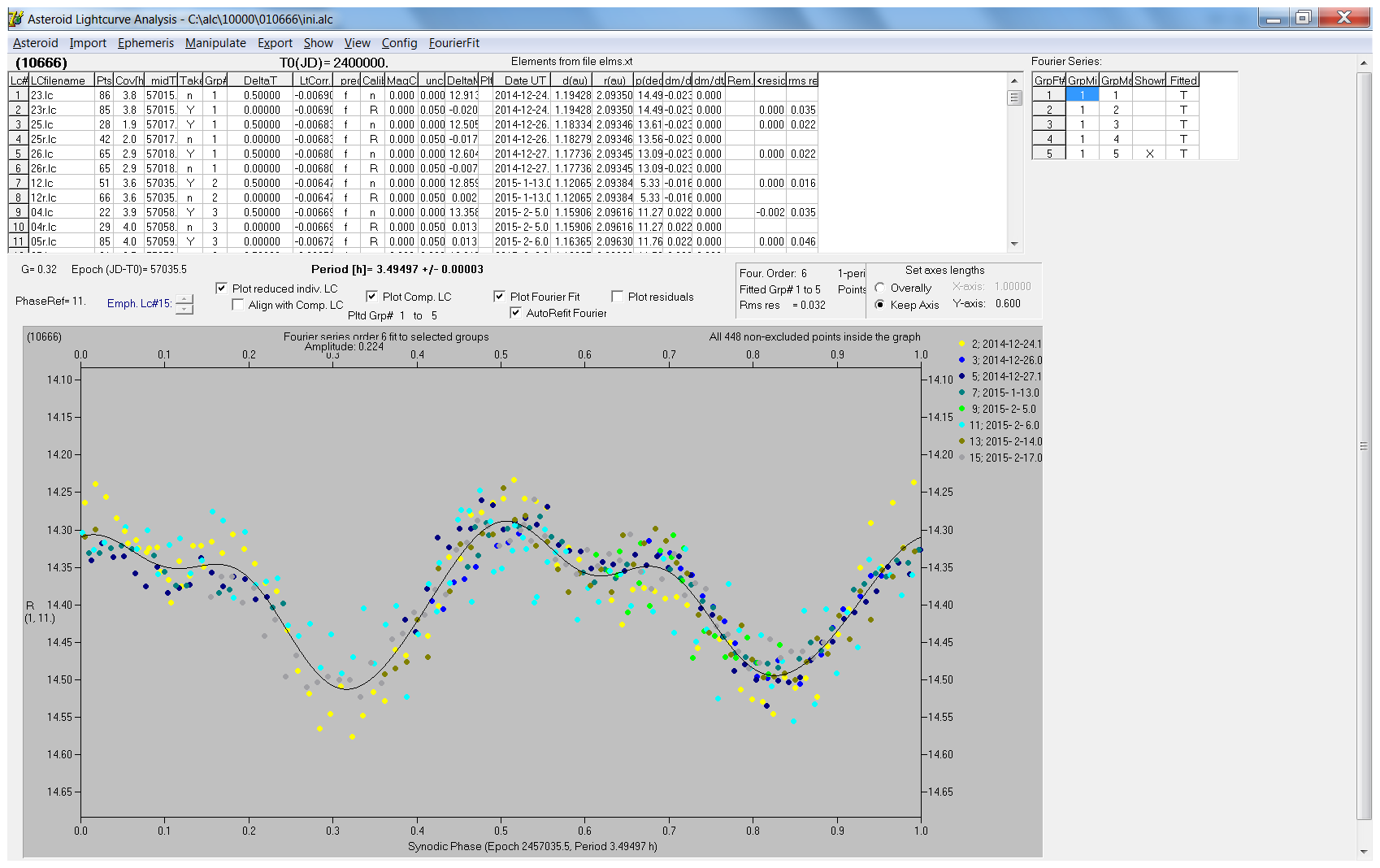Click the LCfilename column header
1380x868 pixels.
tap(62, 80)
